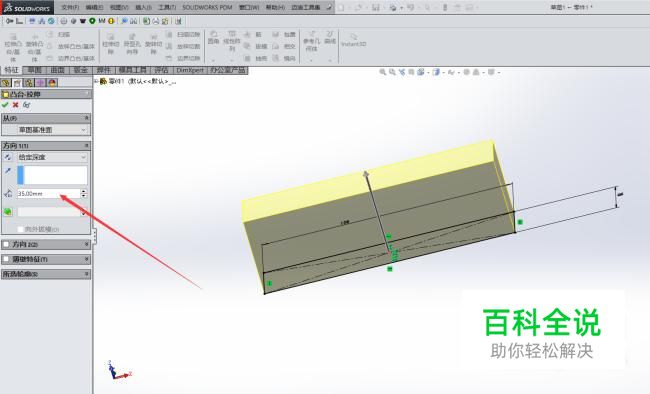The height and width of the screenshot is (394, 650).
Task: Collapse the From section
Action: coord(87,118)
